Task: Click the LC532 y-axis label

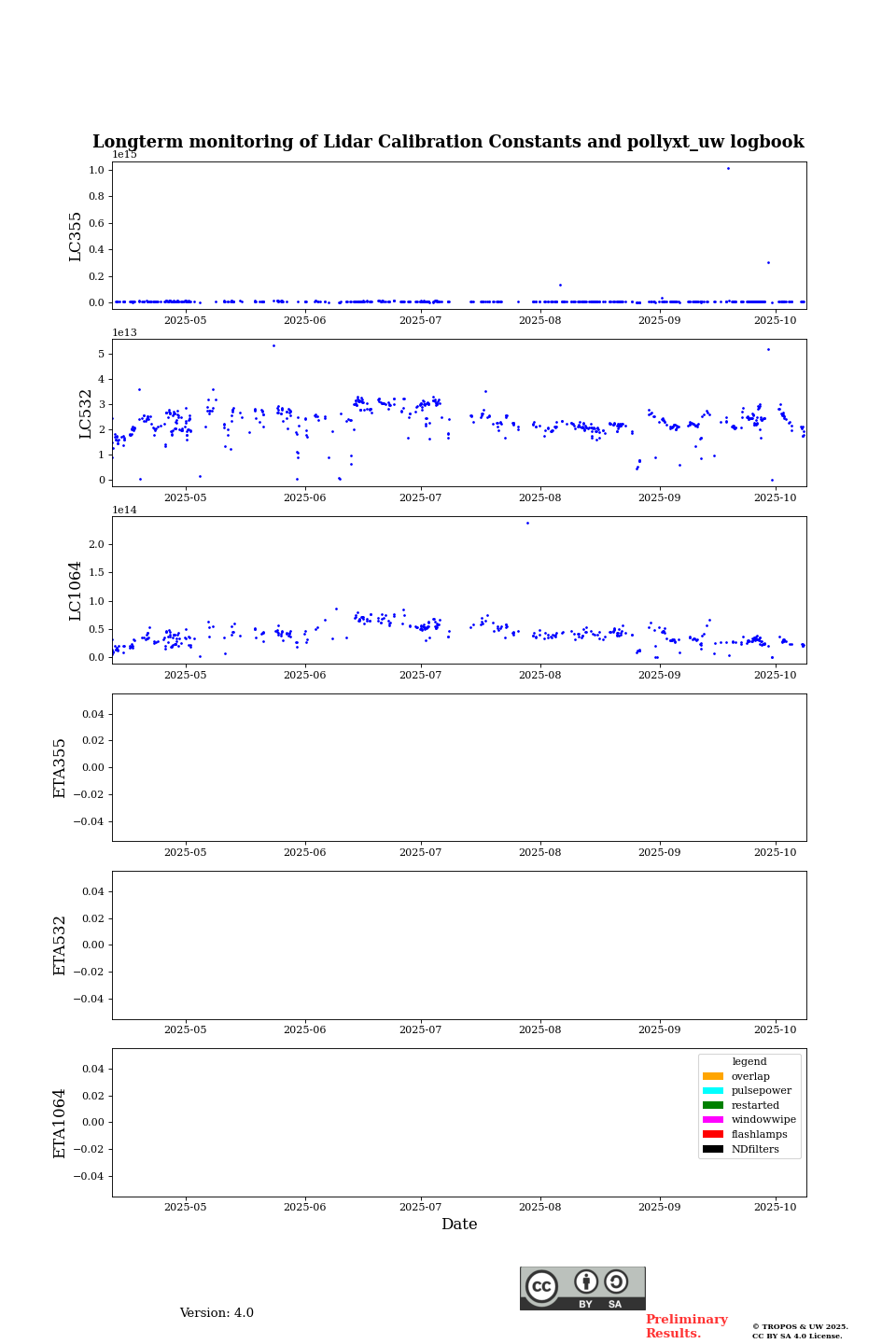Action: click(86, 413)
